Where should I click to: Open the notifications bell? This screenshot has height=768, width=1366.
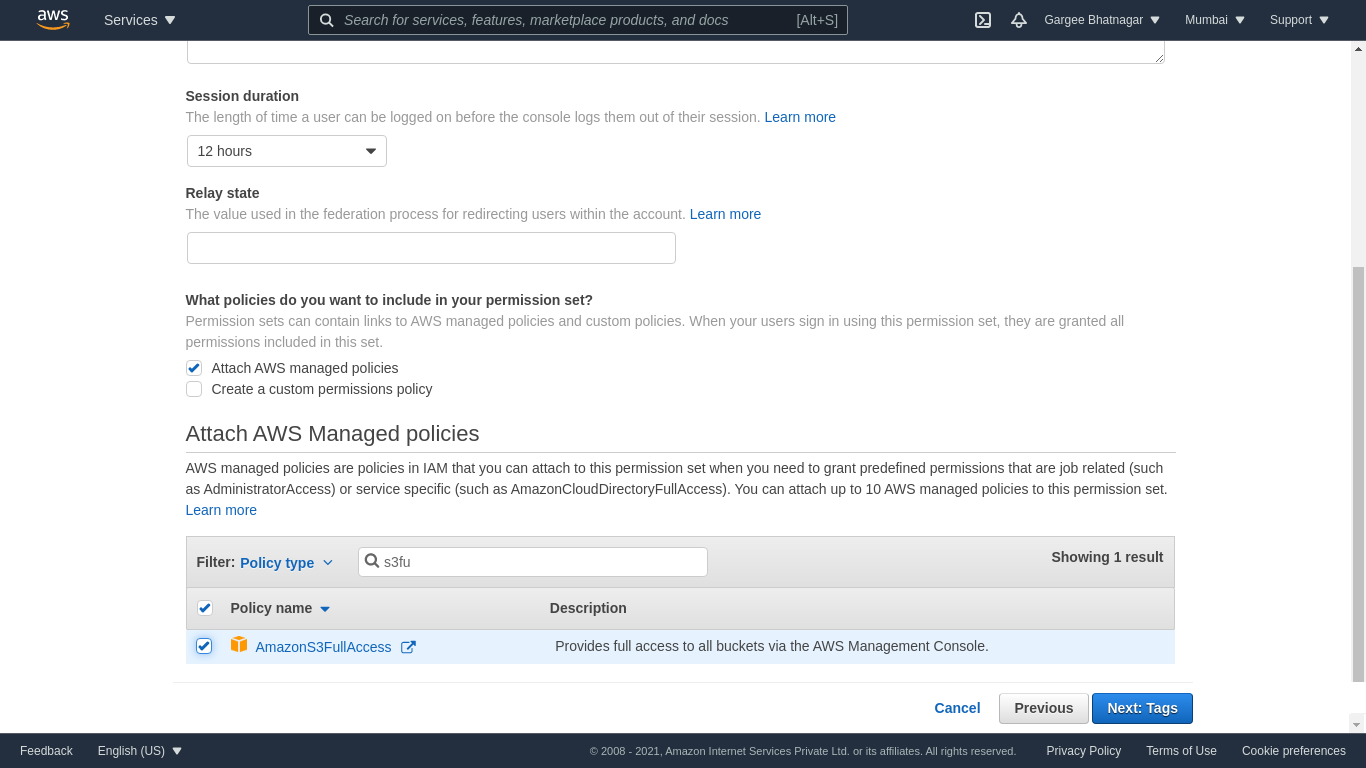click(x=1019, y=20)
